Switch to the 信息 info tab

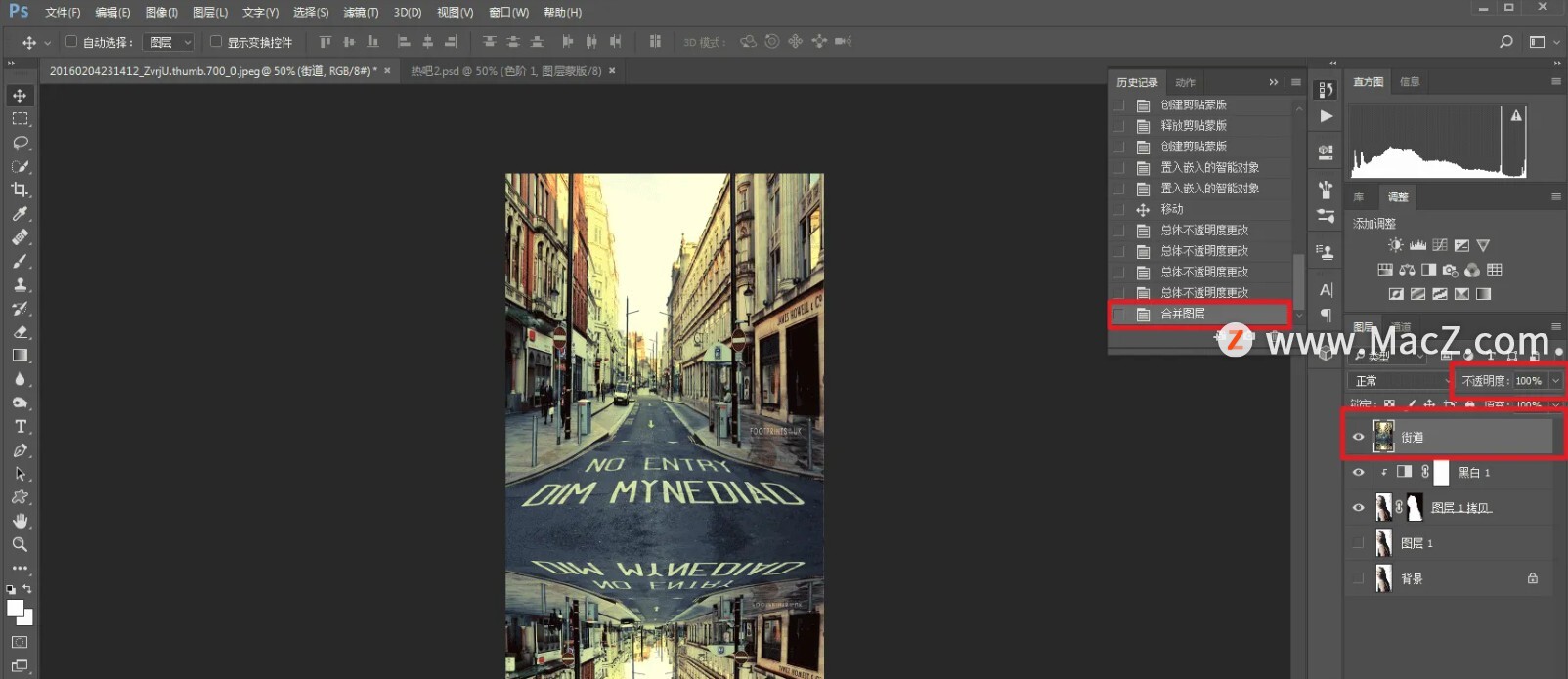(x=1409, y=82)
